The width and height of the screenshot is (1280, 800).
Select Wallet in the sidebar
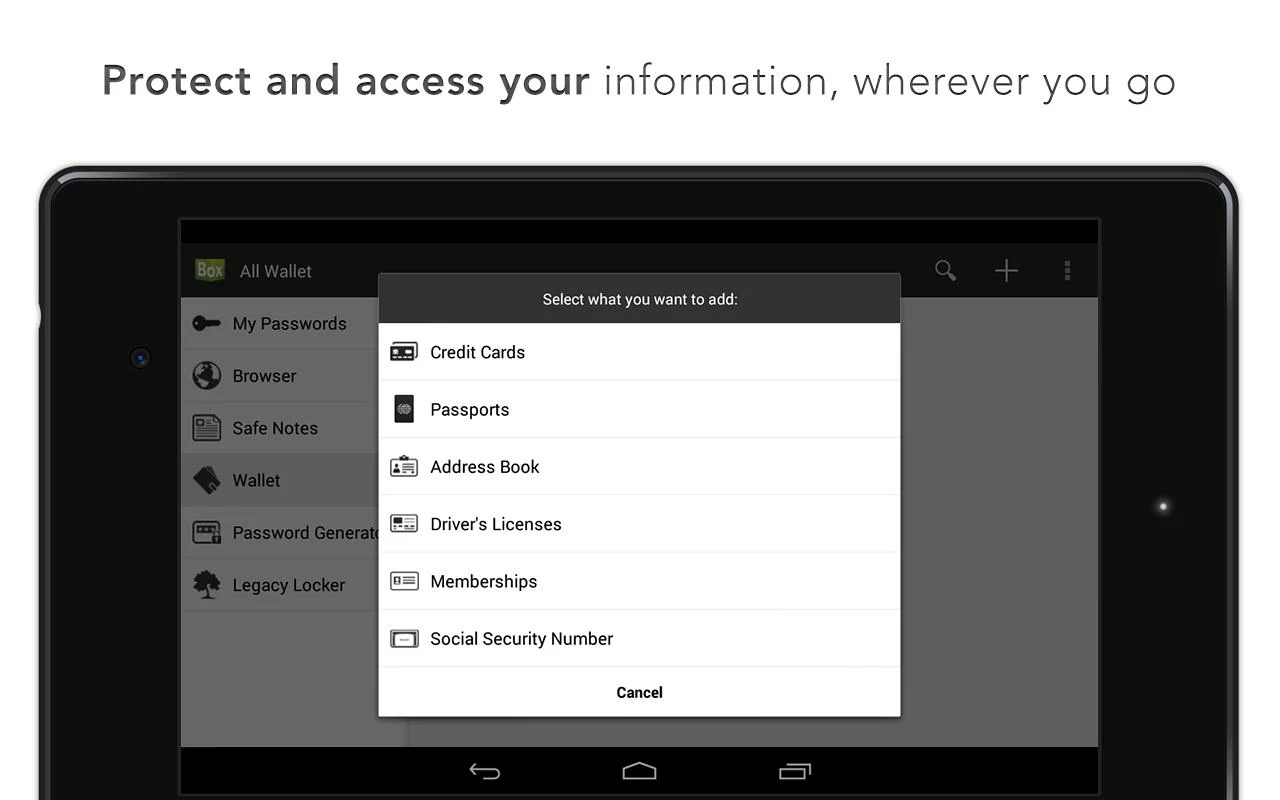click(x=280, y=480)
